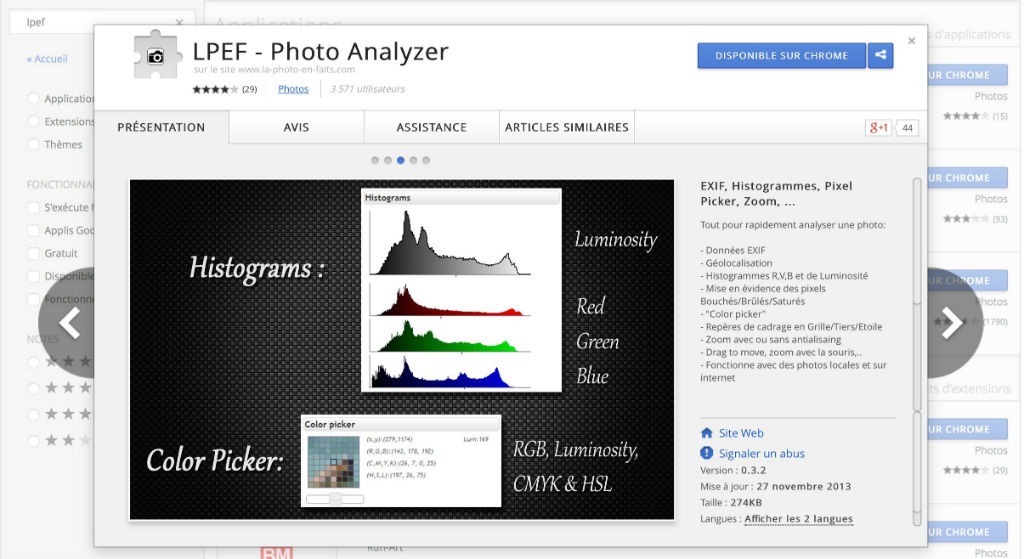The width and height of the screenshot is (1024, 559).
Task: Click the +1 count showing 44
Action: pyautogui.click(x=907, y=128)
